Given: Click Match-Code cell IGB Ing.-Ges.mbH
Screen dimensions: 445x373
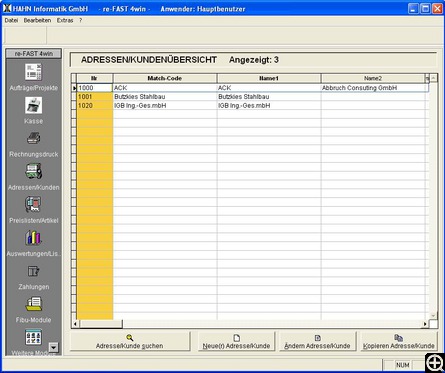Looking at the screenshot, I should click(x=165, y=106).
